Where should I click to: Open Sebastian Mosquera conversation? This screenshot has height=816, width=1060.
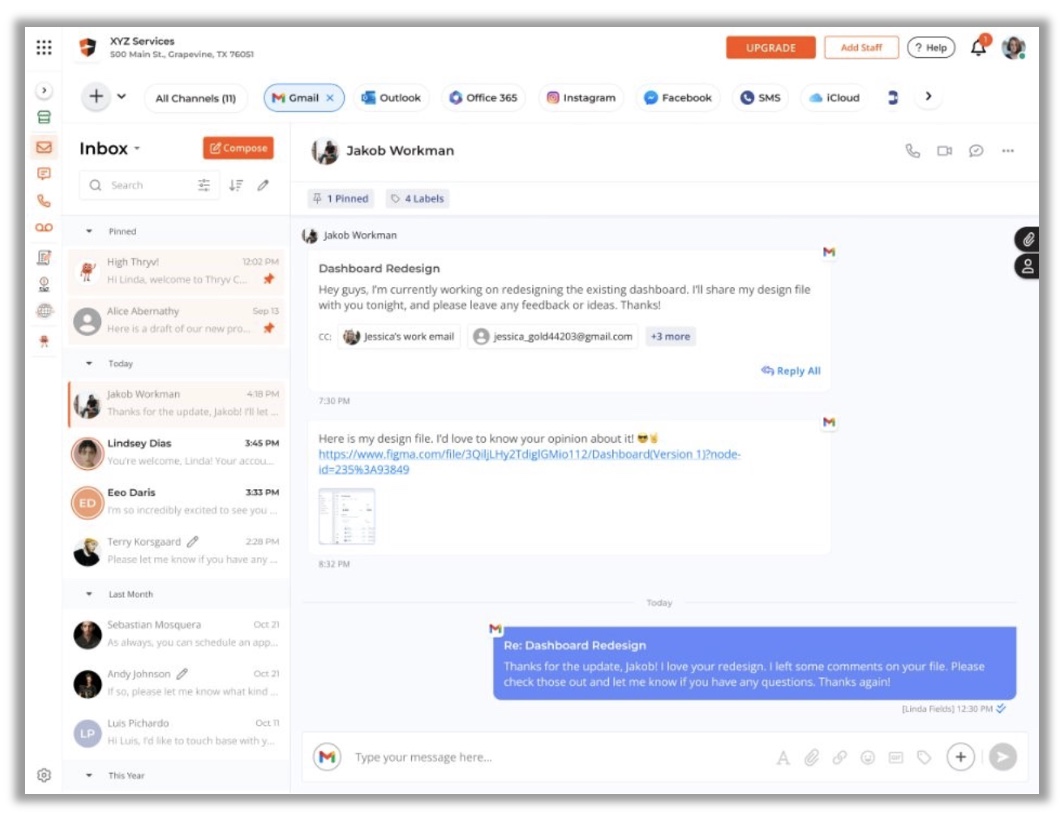176,634
